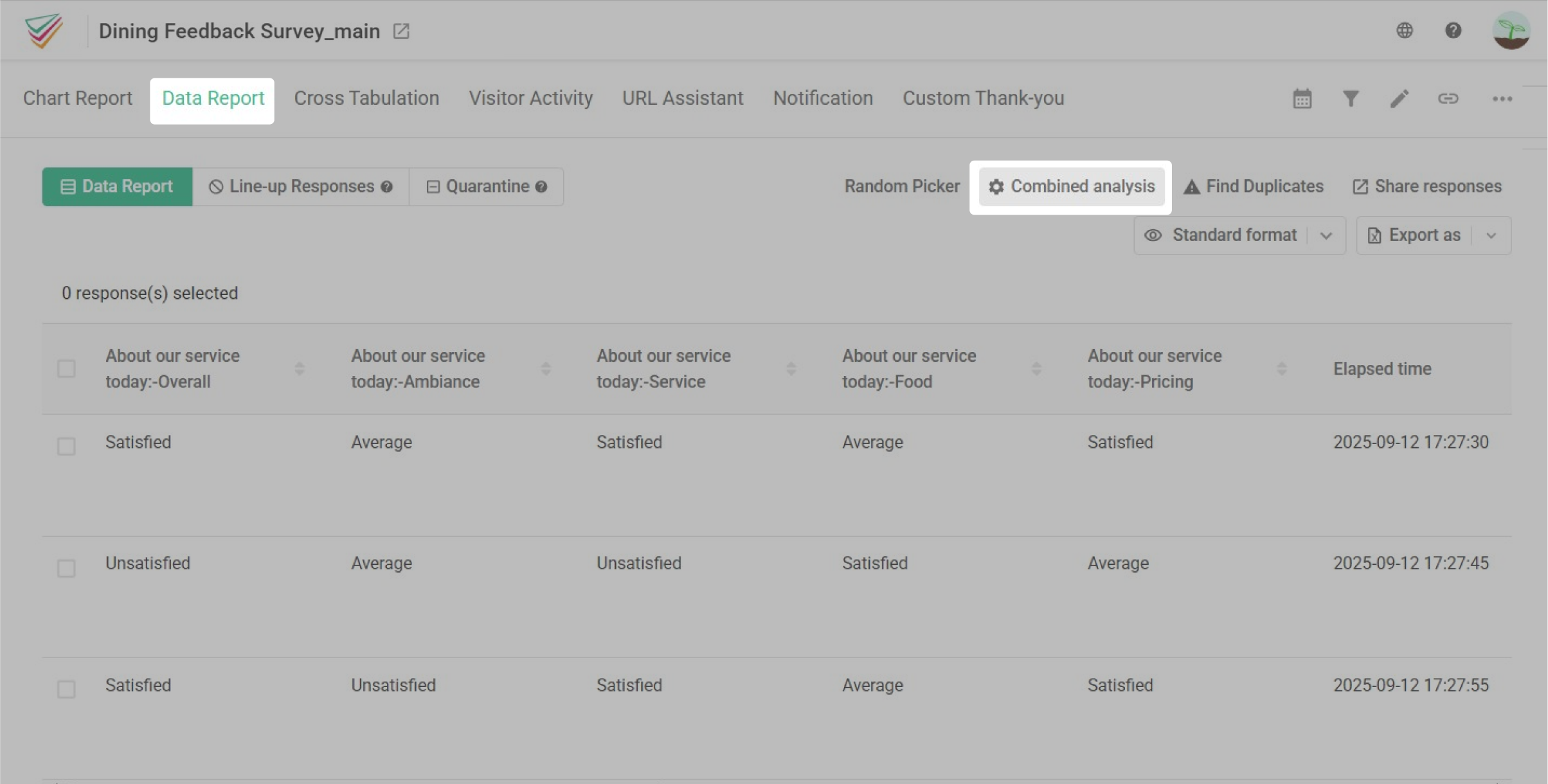Open the Visitor Activity tab
The height and width of the screenshot is (784, 1548).
[x=530, y=98]
